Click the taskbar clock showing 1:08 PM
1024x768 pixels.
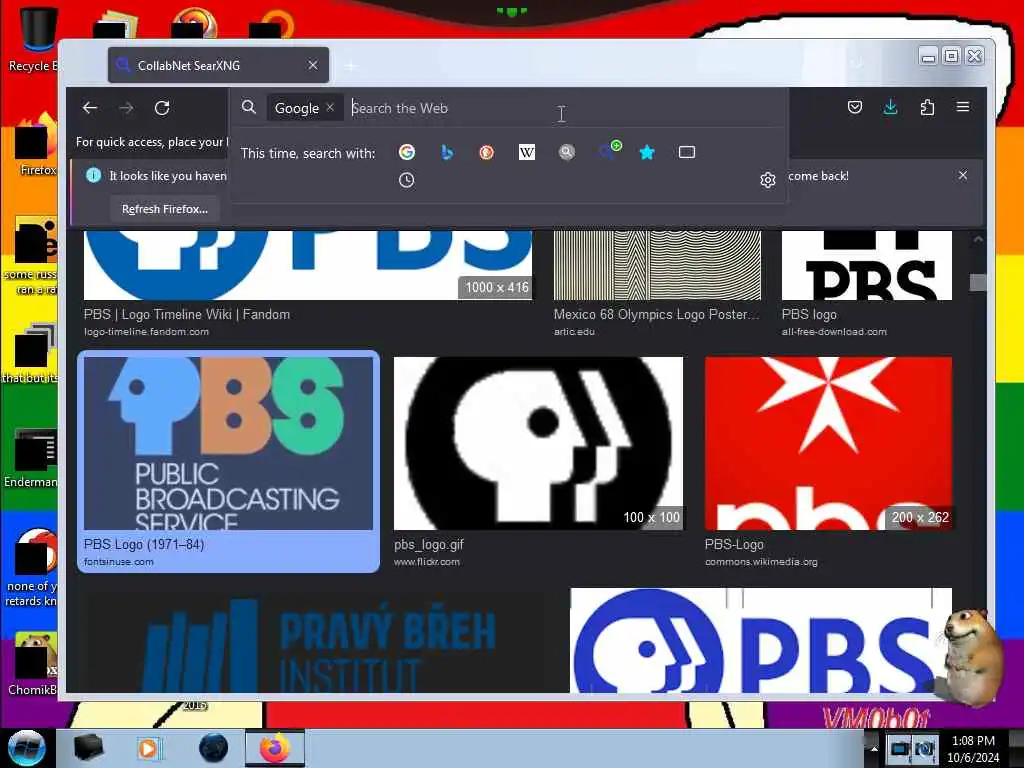click(x=973, y=749)
